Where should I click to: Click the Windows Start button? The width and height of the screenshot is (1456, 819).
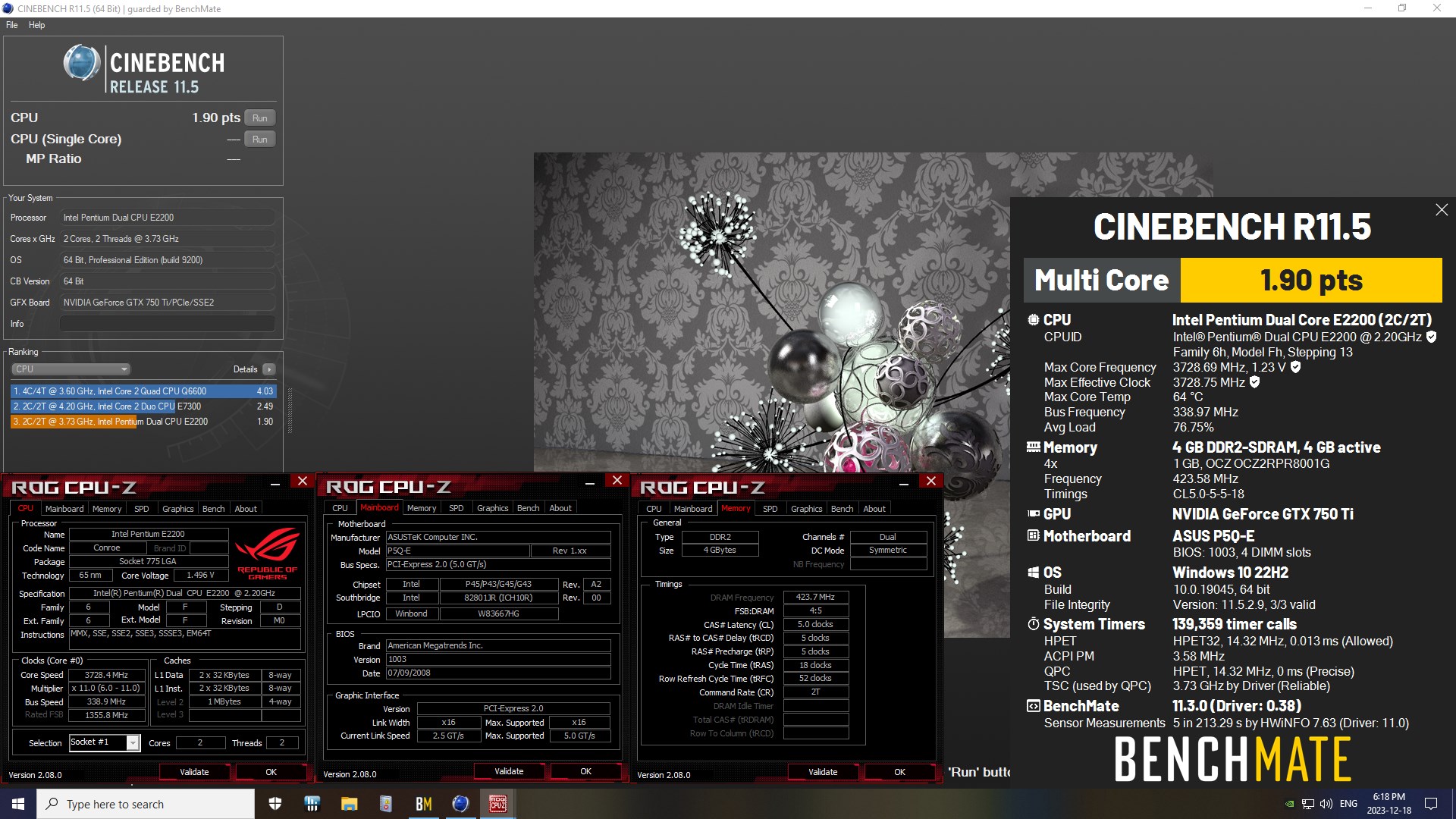pyautogui.click(x=18, y=804)
